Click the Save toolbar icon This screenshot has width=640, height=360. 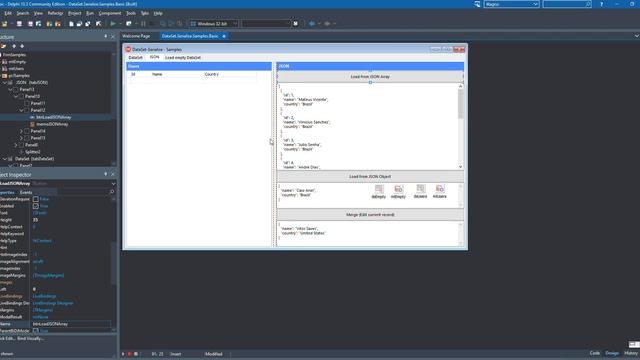point(19,24)
